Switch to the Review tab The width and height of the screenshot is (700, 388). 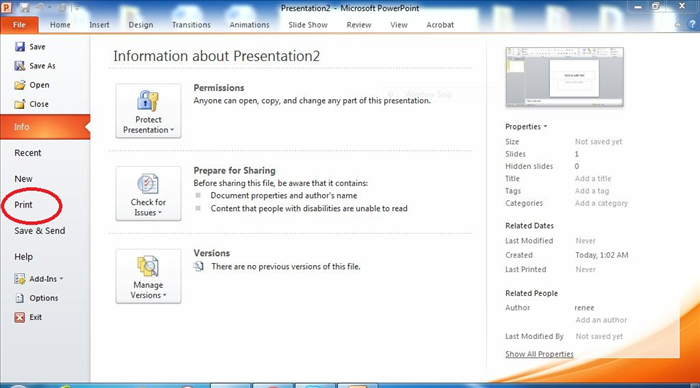(x=358, y=25)
